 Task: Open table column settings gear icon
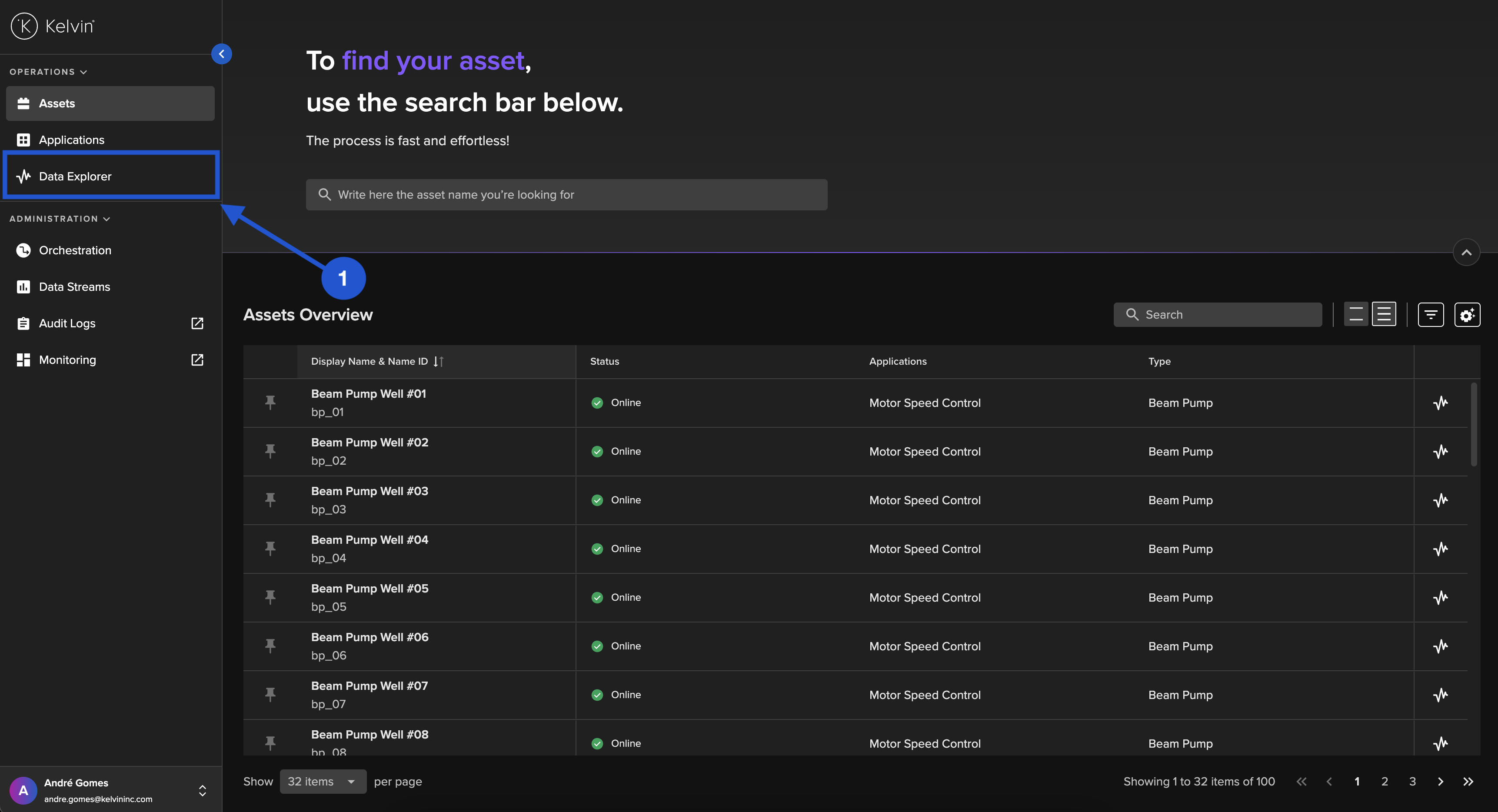(1467, 315)
